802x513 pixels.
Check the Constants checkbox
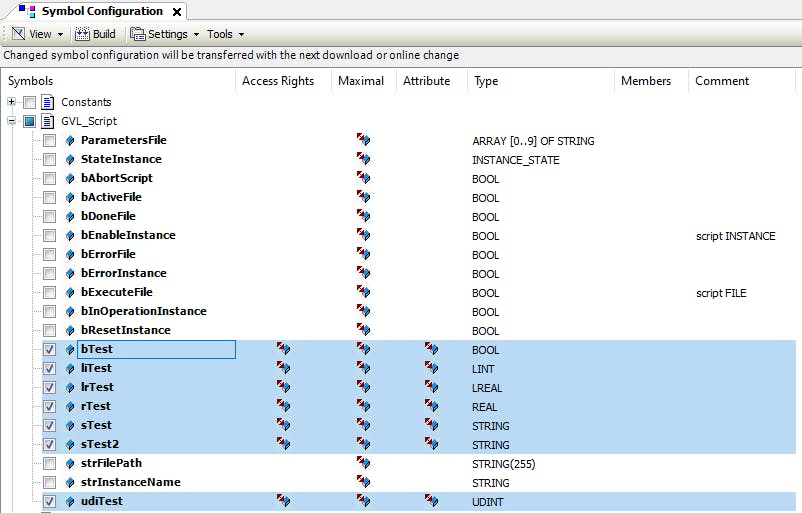click(30, 102)
